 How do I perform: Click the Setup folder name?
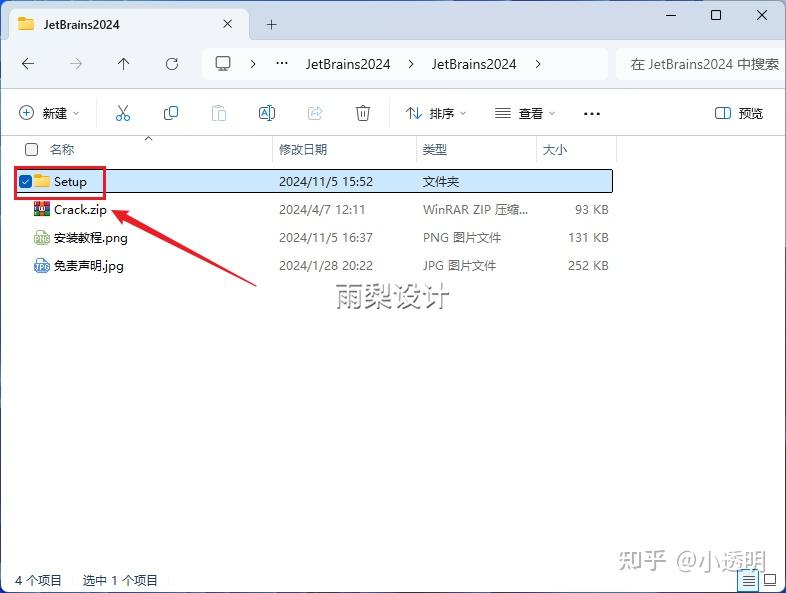(x=70, y=181)
